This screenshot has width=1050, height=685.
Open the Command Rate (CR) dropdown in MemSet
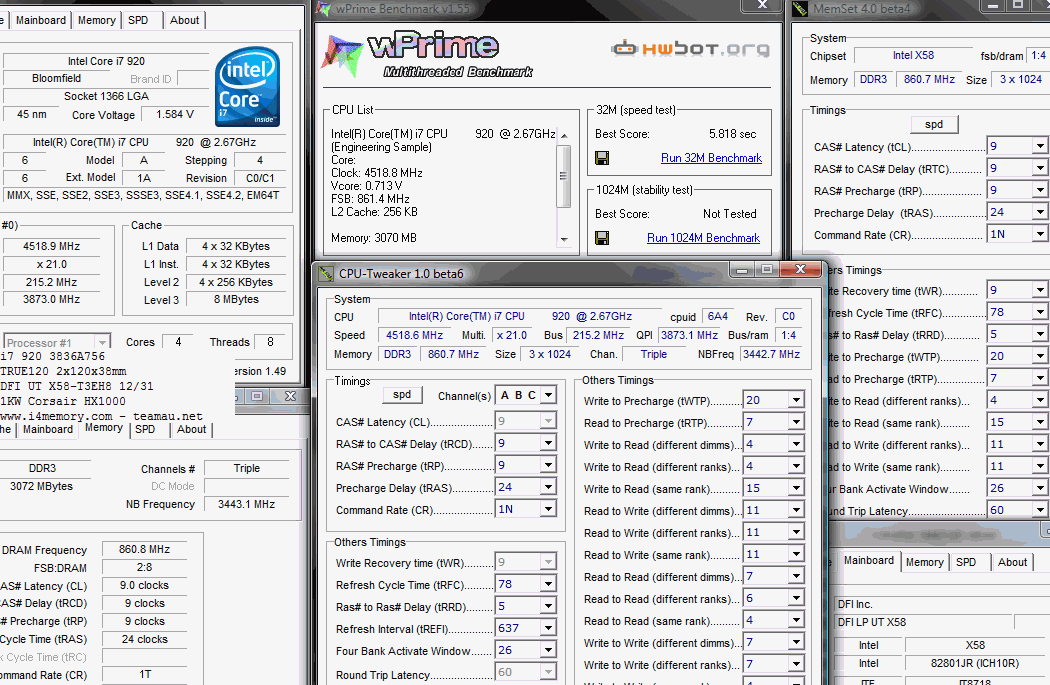tap(1039, 234)
